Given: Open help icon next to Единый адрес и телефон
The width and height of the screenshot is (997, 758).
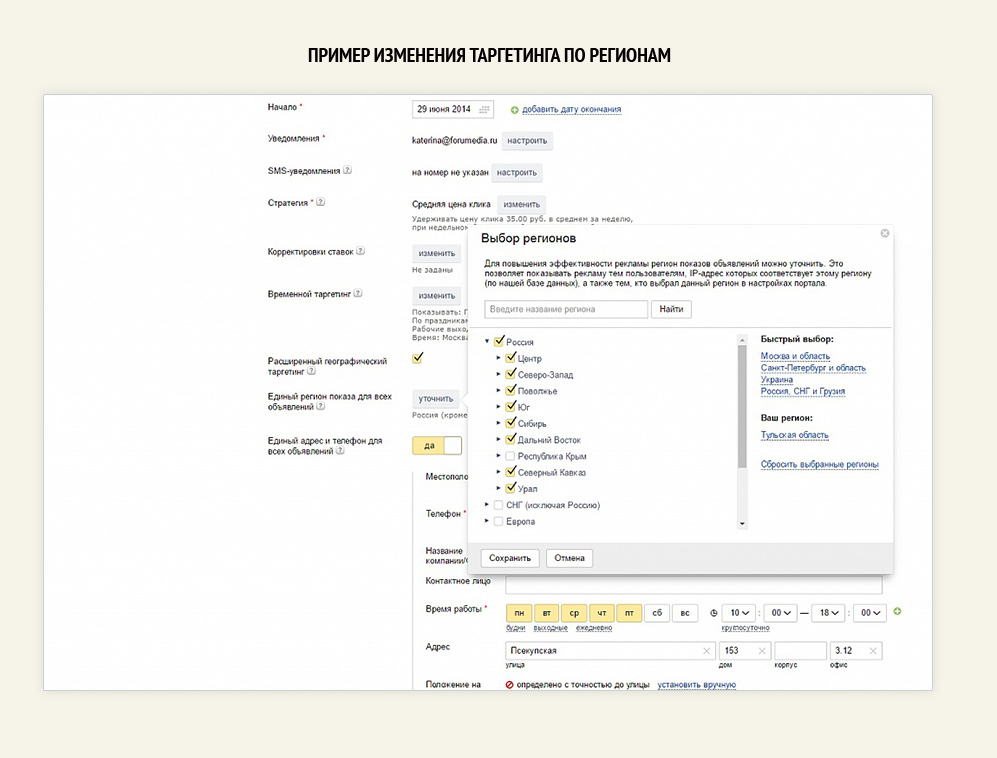Looking at the screenshot, I should pos(340,450).
